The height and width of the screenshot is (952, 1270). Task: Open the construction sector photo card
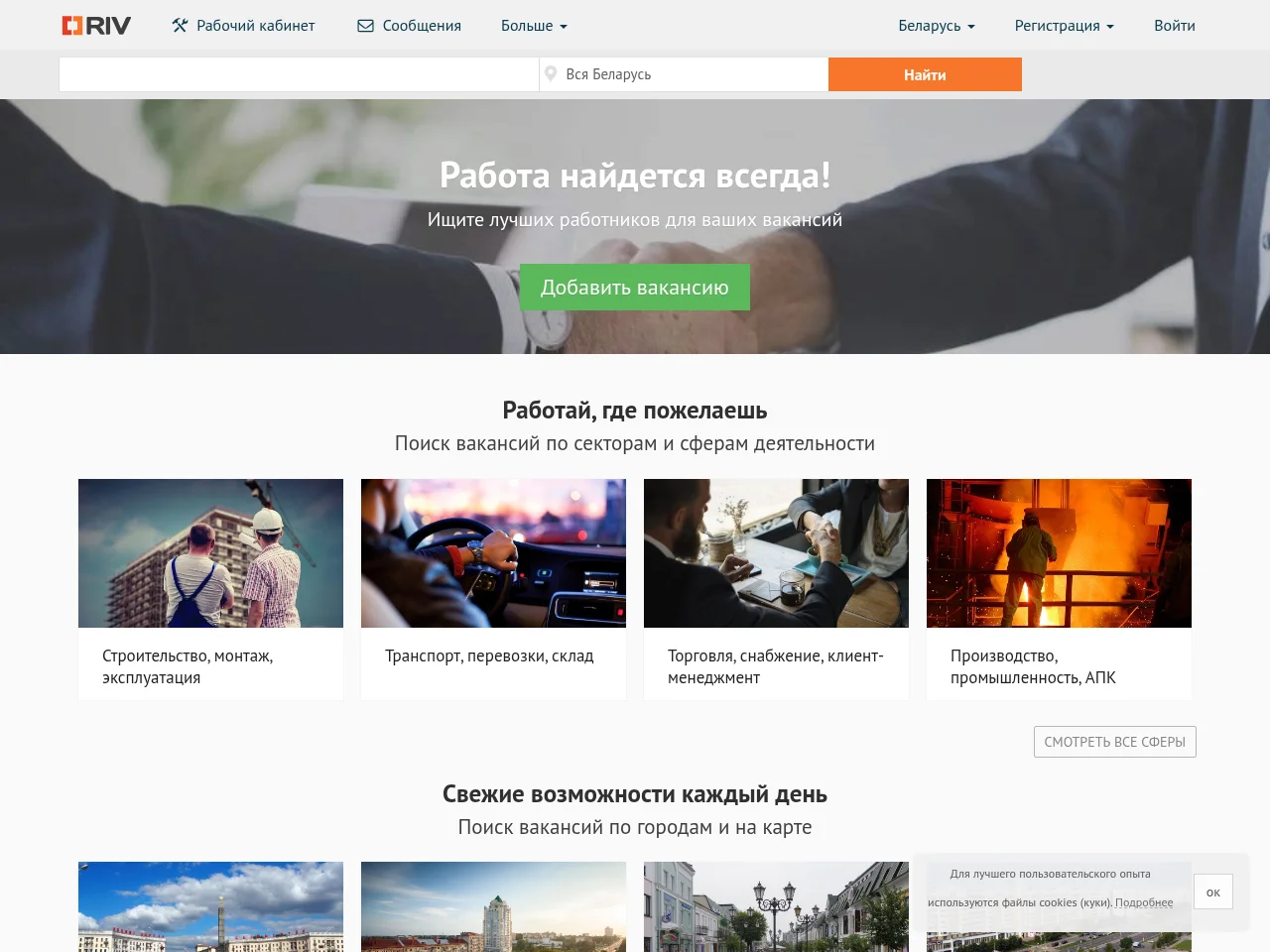[210, 553]
